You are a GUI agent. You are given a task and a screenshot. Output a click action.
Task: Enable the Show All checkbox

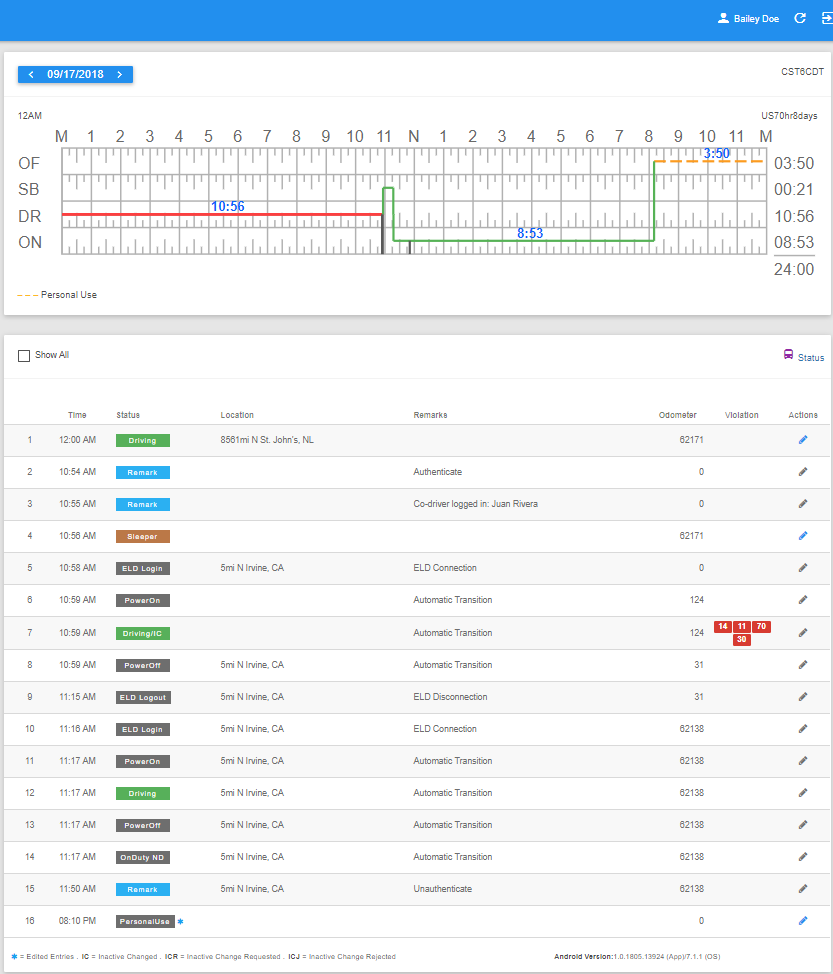click(x=24, y=356)
